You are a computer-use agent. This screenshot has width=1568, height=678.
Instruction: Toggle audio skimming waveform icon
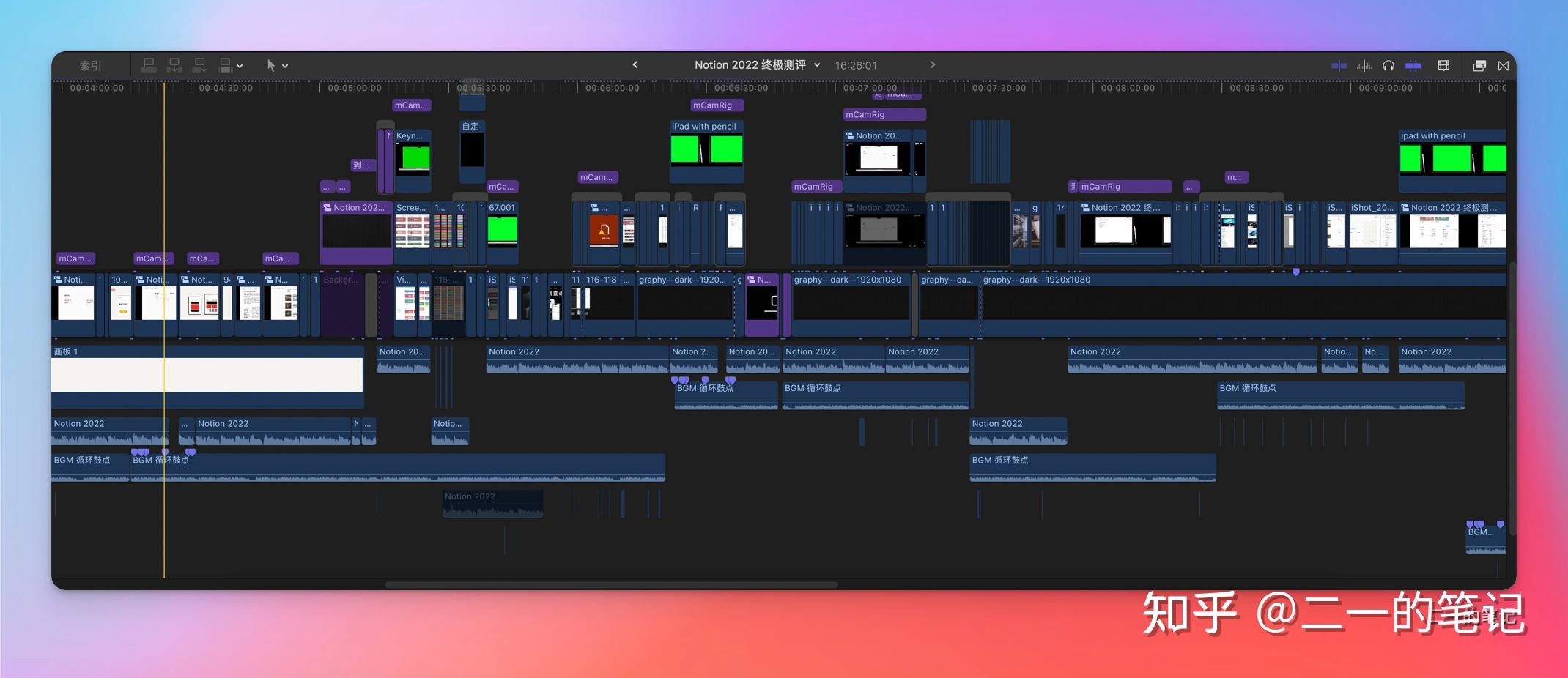coord(1364,65)
